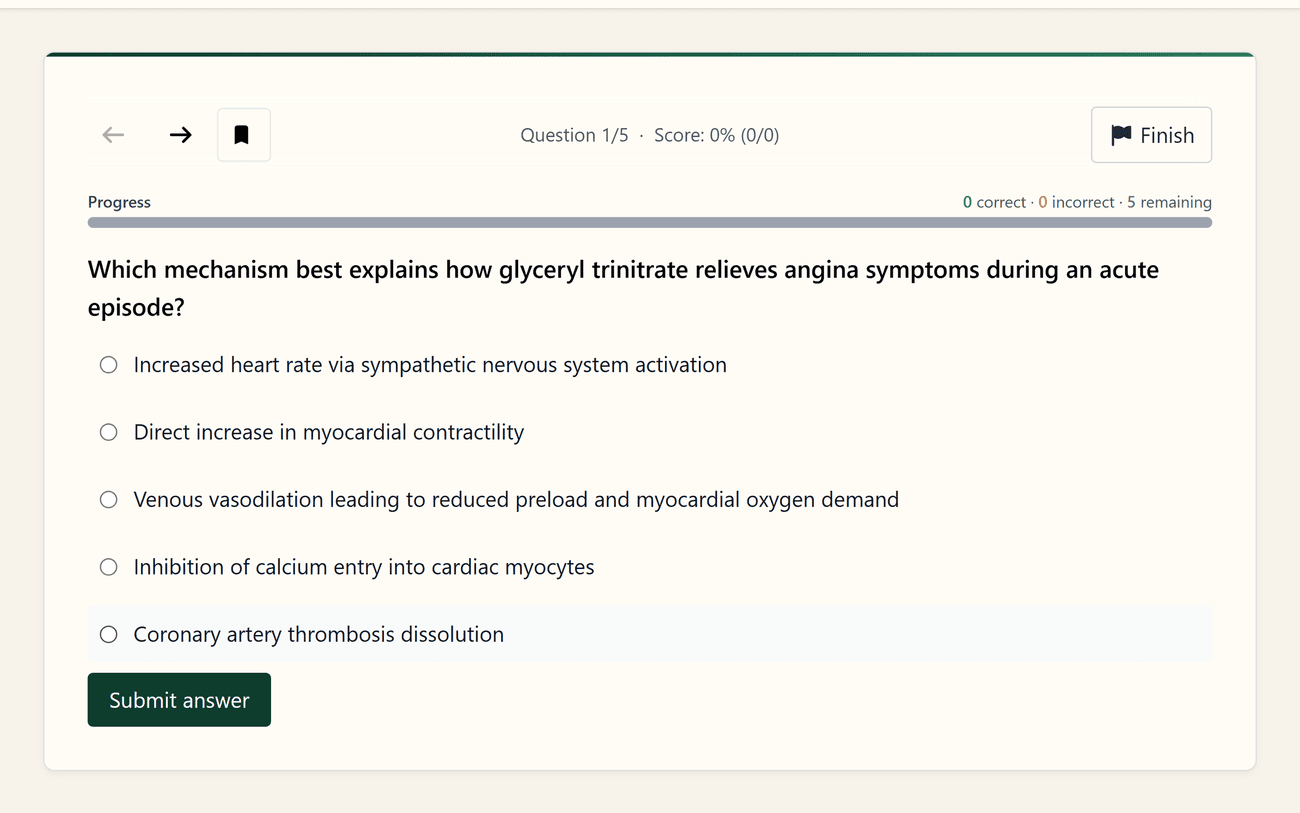This screenshot has height=813, width=1300.
Task: Click '0 incorrect' counter text
Action: [1076, 202]
